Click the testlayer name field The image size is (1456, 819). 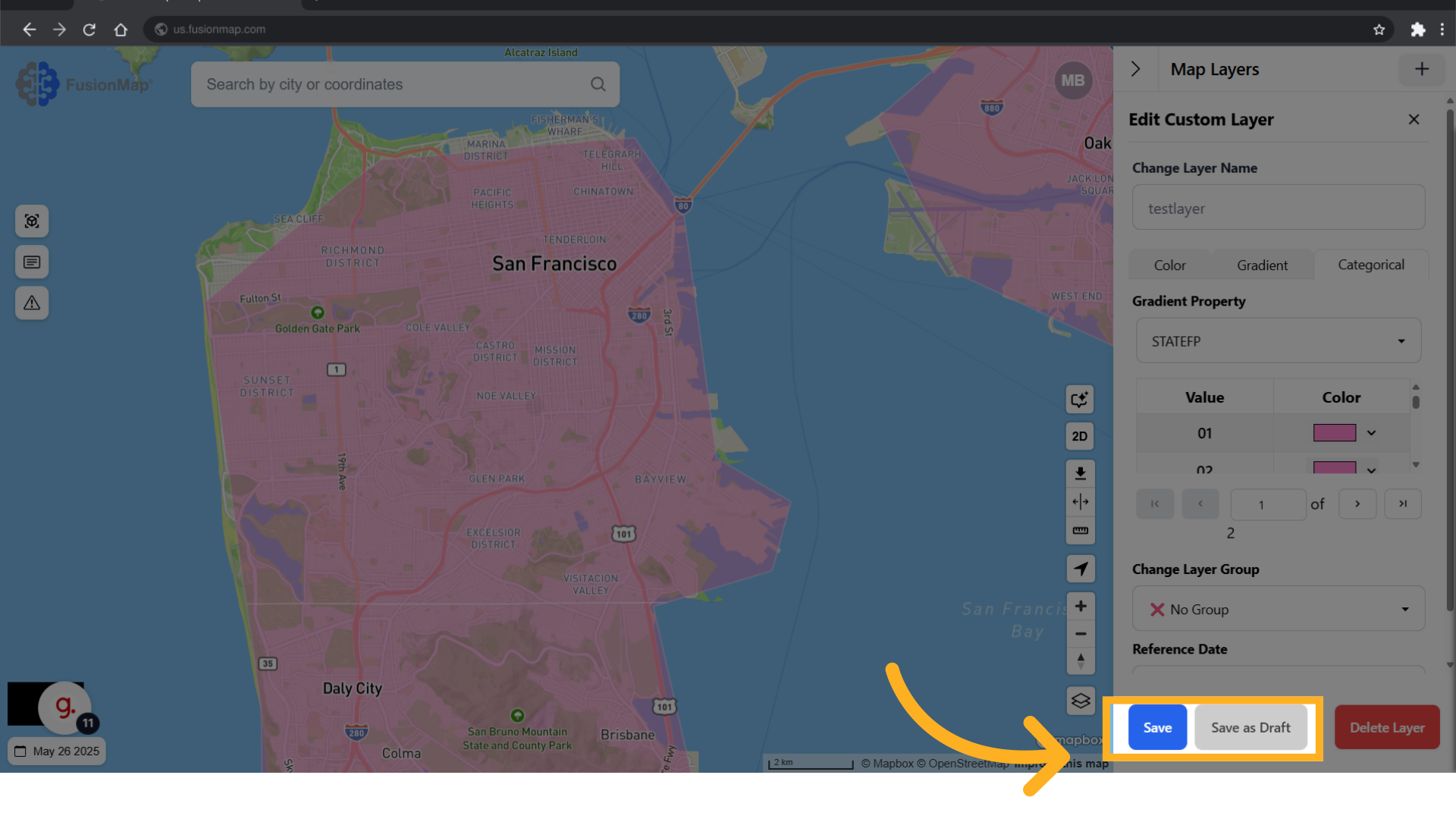1279,208
